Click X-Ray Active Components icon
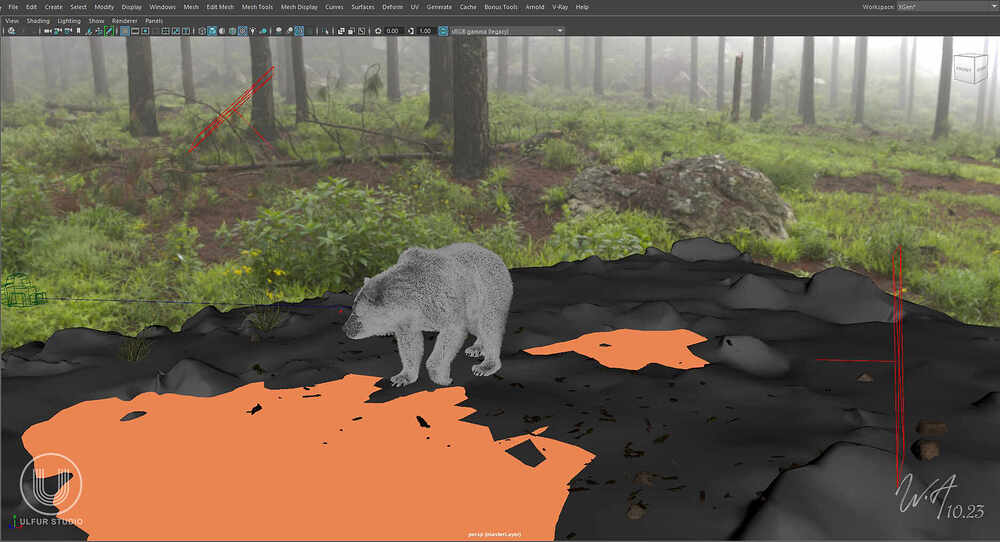This screenshot has height=542, width=1000. click(351, 31)
